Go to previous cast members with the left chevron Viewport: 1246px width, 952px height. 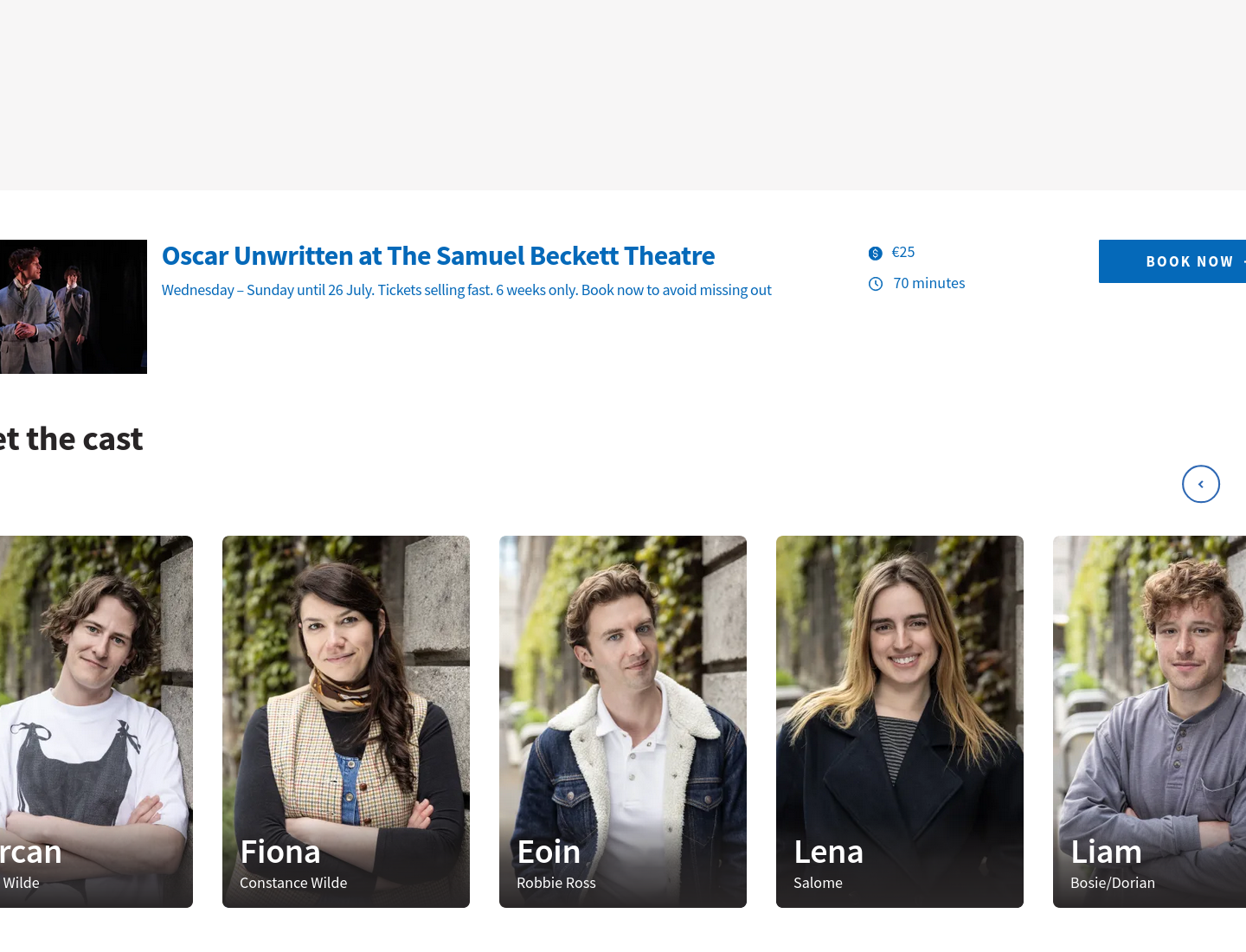[x=1201, y=484]
